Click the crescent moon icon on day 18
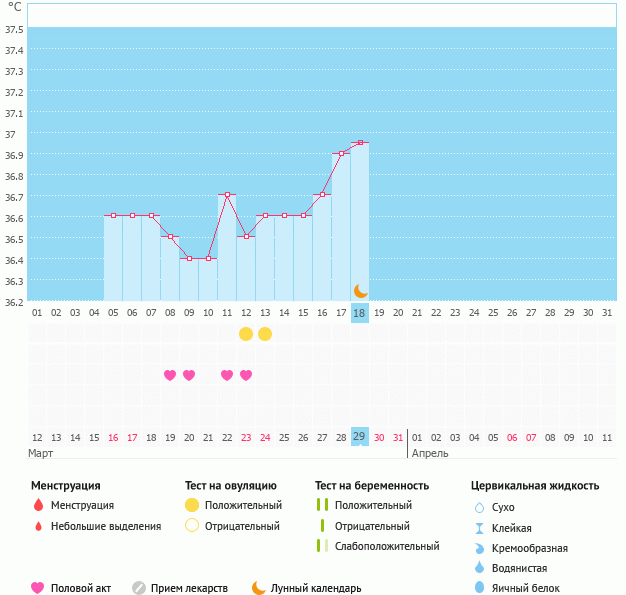 pos(360,290)
